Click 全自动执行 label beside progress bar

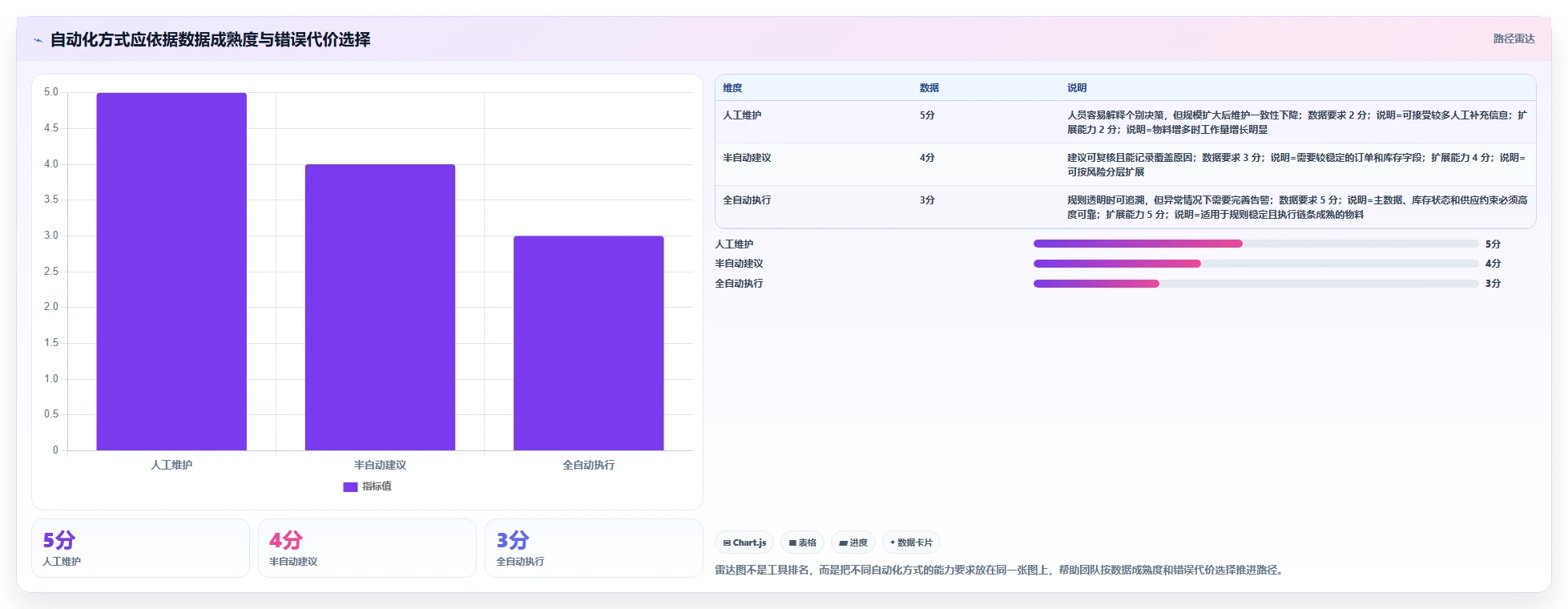point(739,284)
